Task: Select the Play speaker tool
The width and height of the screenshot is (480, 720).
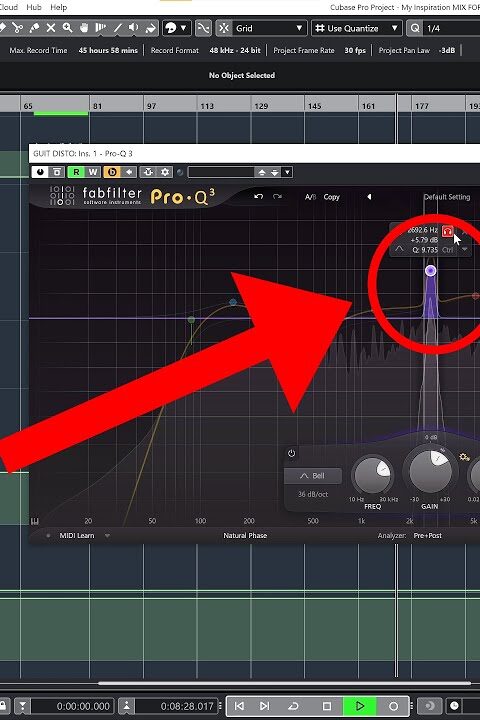Action: (x=134, y=28)
